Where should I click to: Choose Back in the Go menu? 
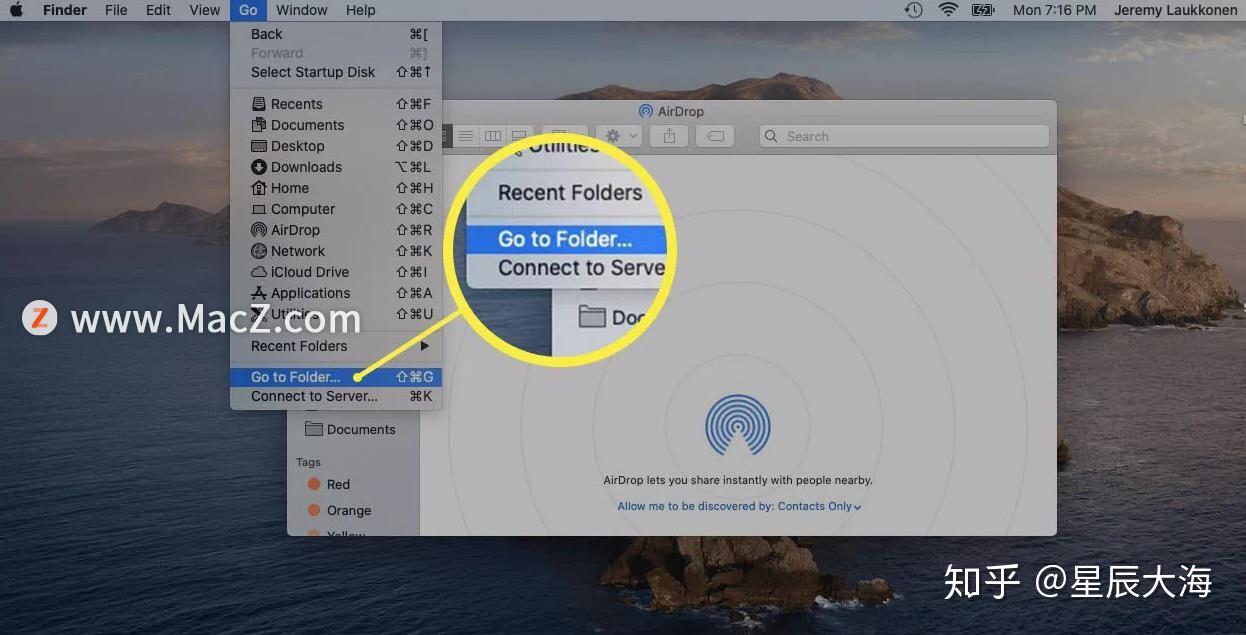coord(336,34)
